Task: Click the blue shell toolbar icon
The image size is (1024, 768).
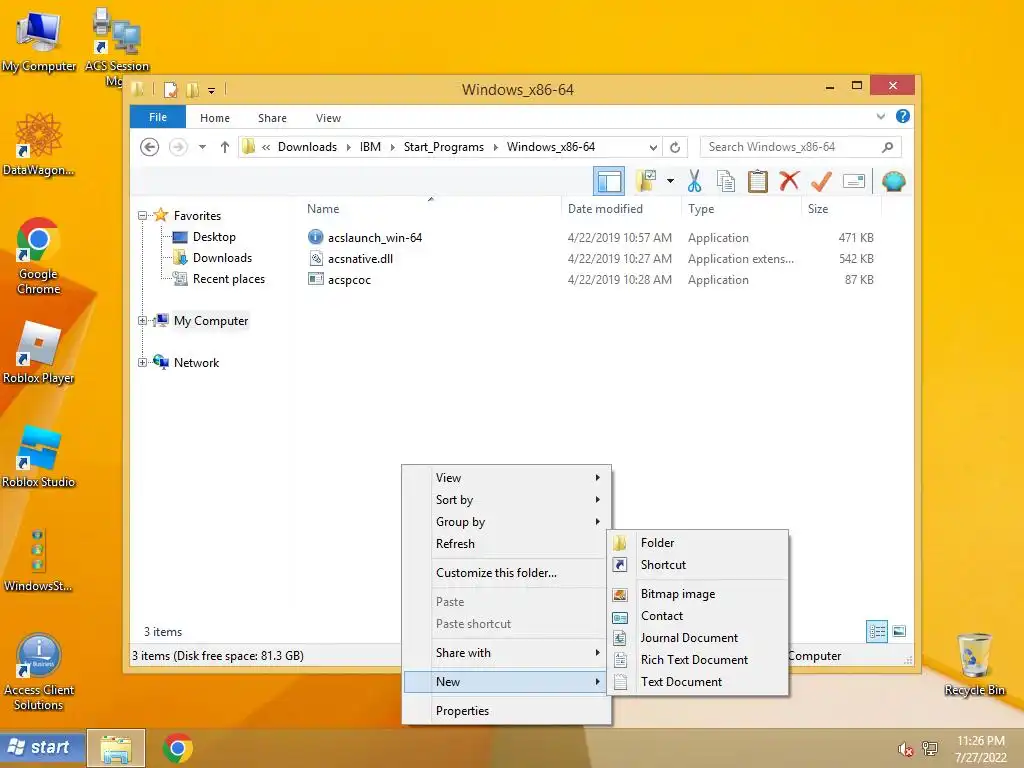Action: click(x=893, y=181)
